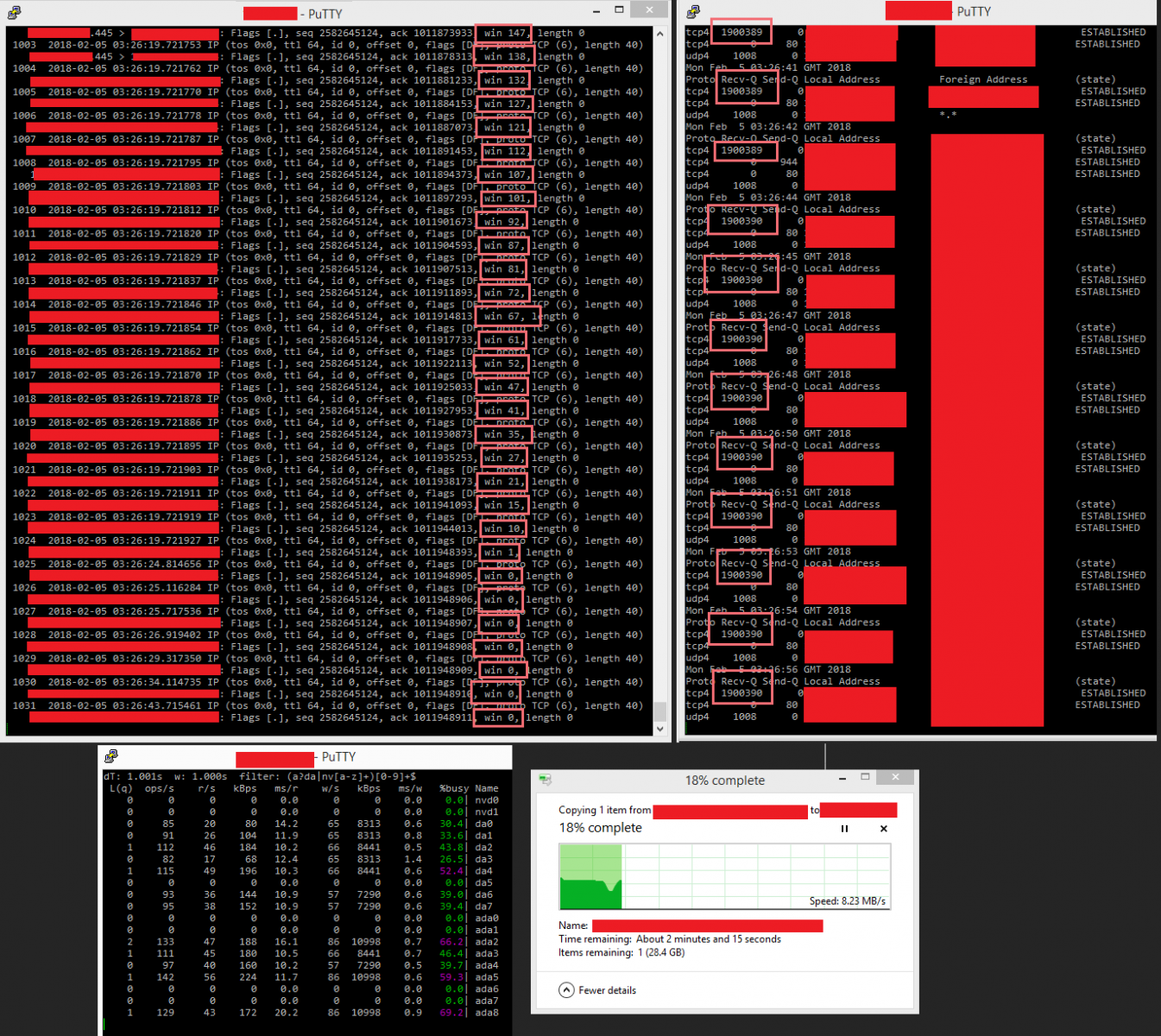This screenshot has height=1036, width=1161.
Task: Click the PuTTY icon in gstat disk window
Action: (x=111, y=756)
